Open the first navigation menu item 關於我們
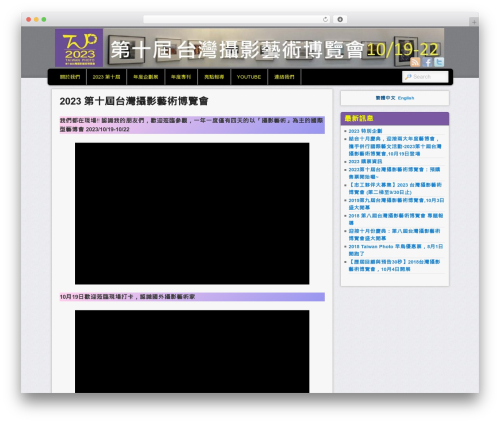The width and height of the screenshot is (500, 423). [70, 77]
